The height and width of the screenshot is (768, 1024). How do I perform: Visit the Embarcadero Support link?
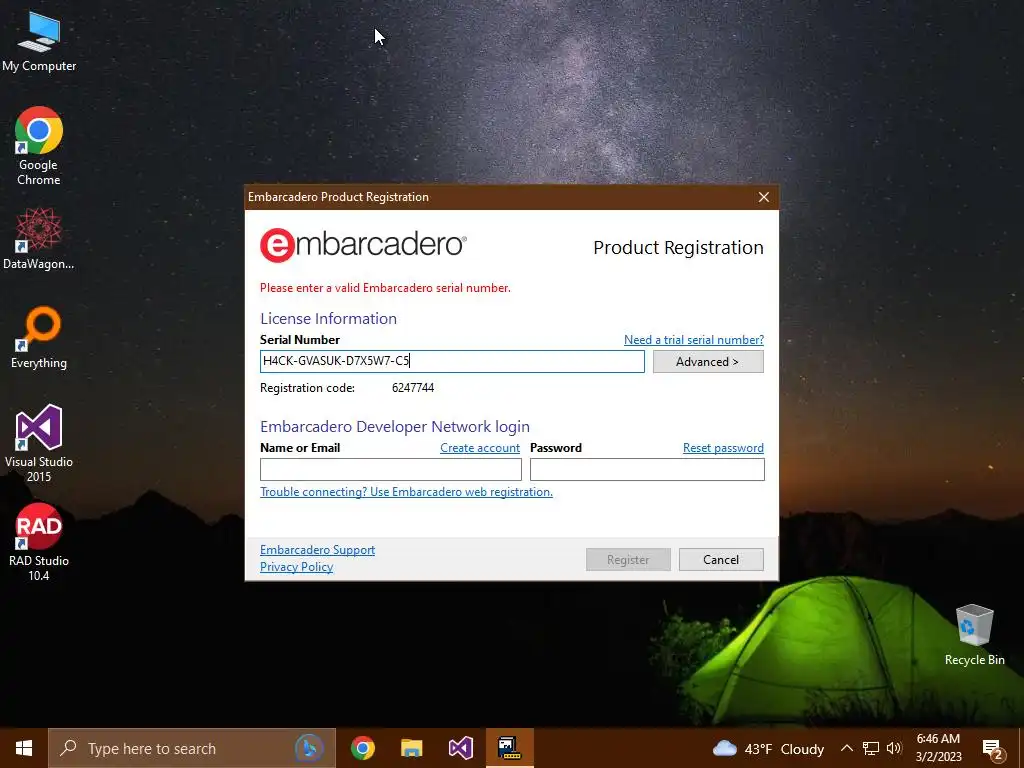click(x=317, y=550)
